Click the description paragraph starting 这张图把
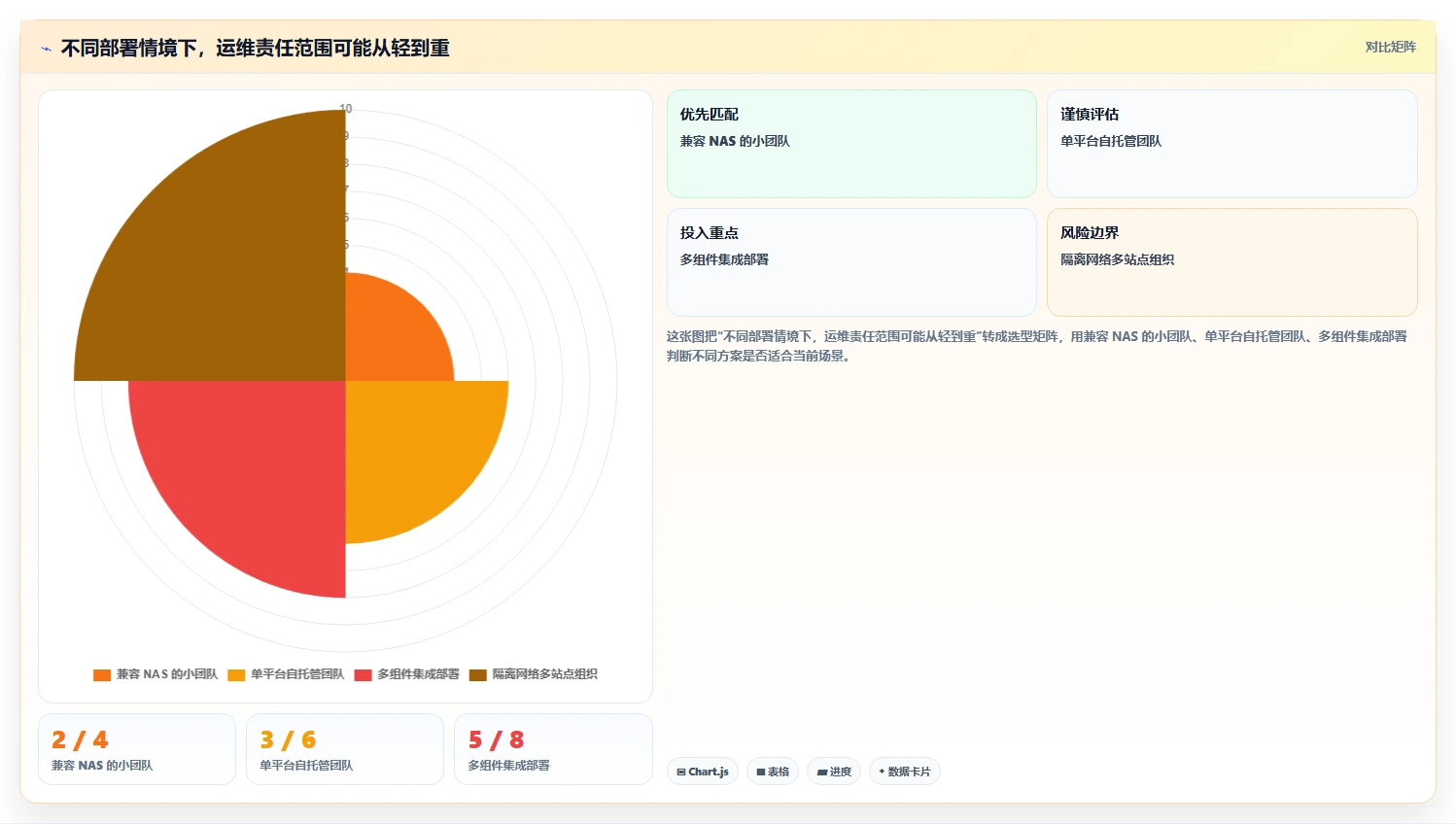Image resolution: width=1456 pixels, height=824 pixels. 1037,346
